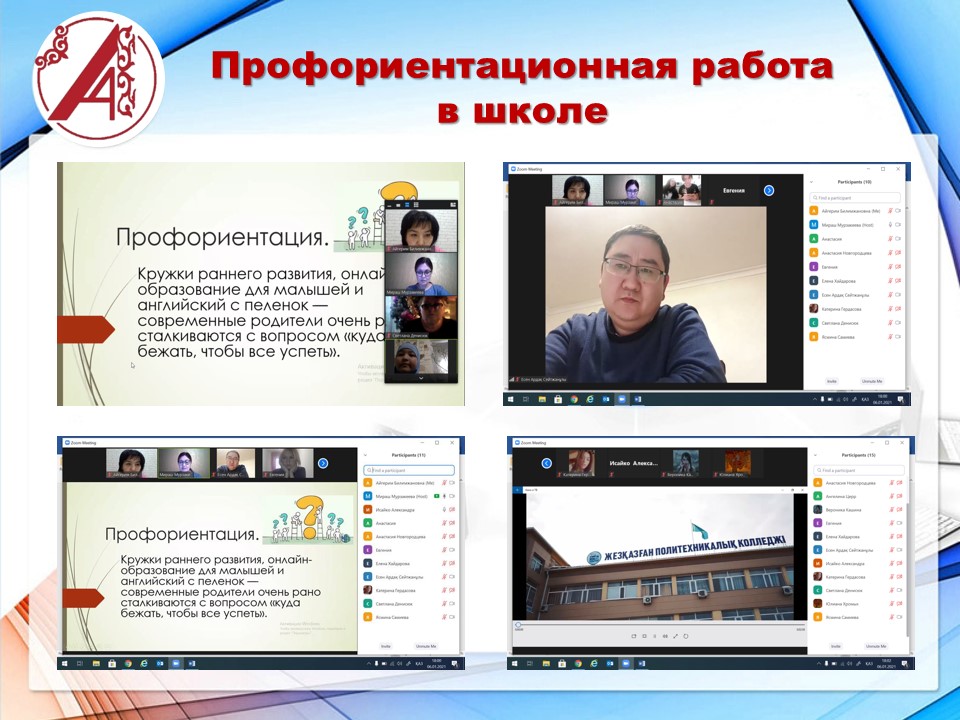This screenshot has height=720, width=960.
Task: Click Unmute Me in the Participants (11) panel
Action: [x=426, y=646]
